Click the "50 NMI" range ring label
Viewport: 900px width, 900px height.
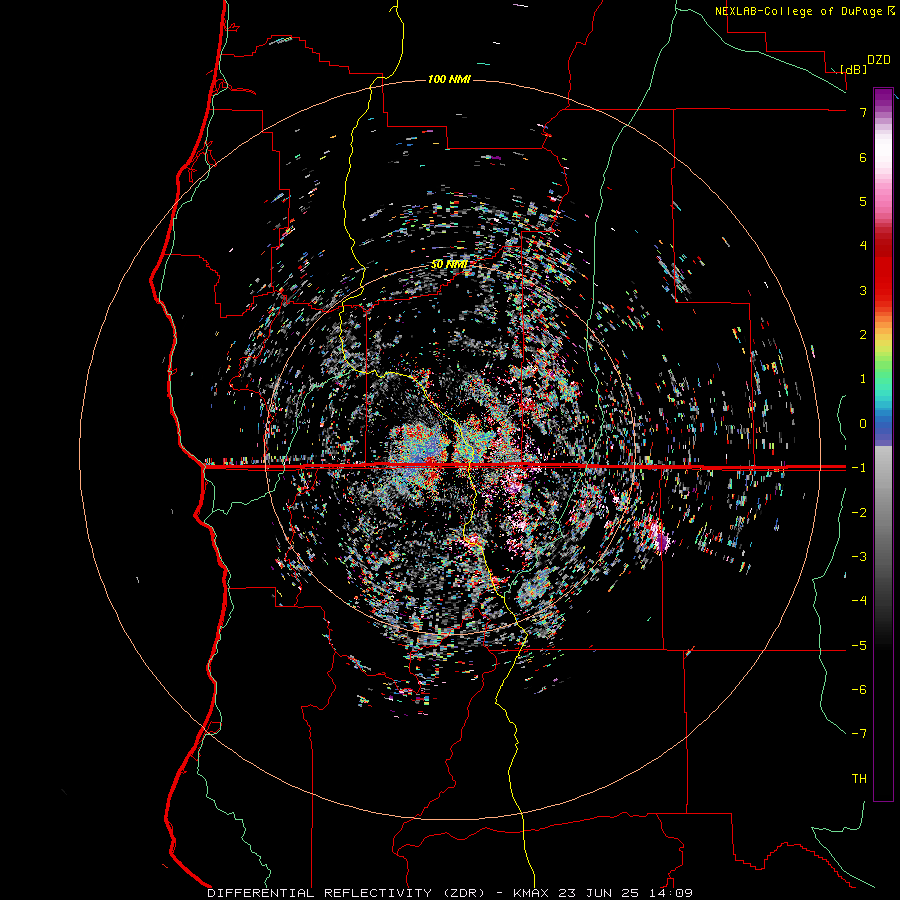pyautogui.click(x=449, y=265)
